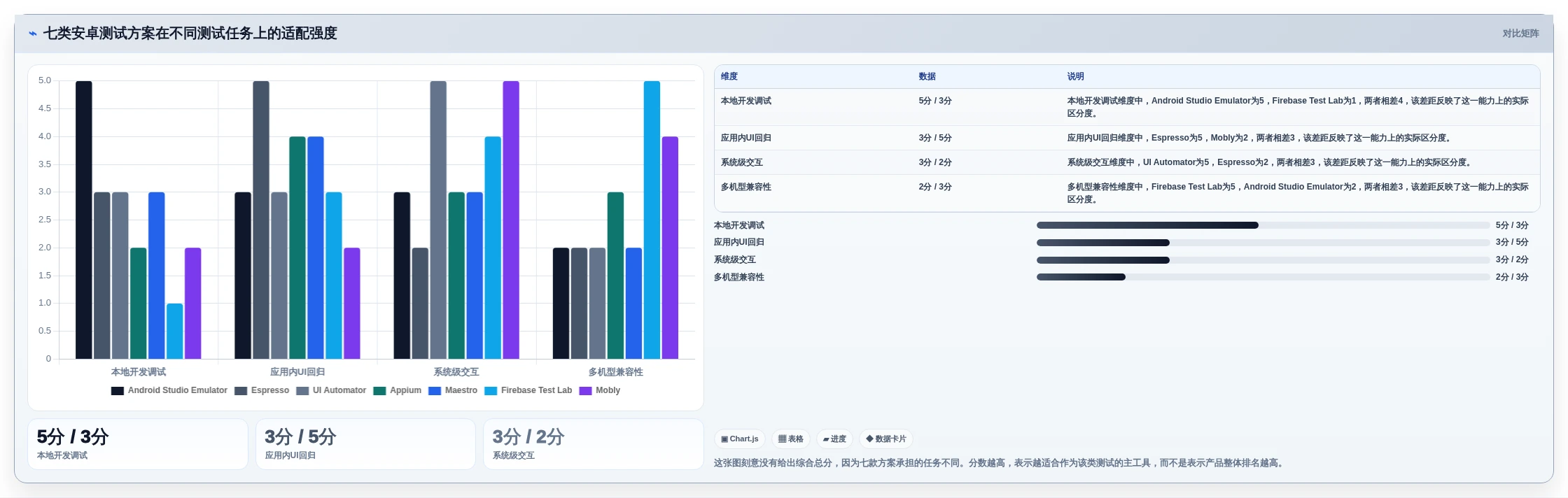The image size is (1568, 498).
Task: Click the 进度 tag chip
Action: [x=834, y=439]
